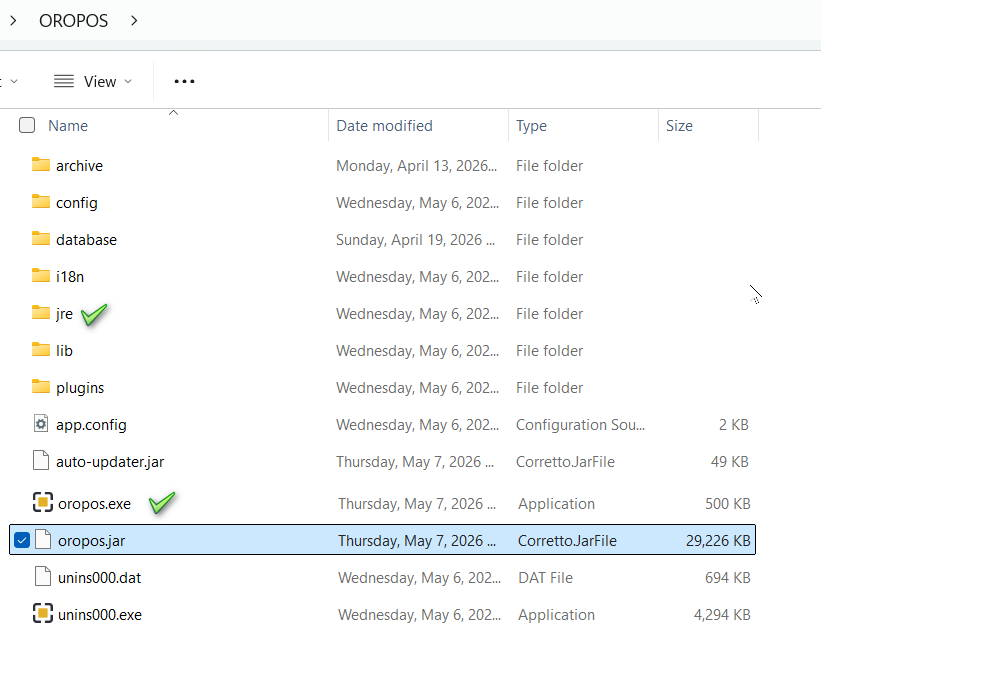The width and height of the screenshot is (985, 680).
Task: Click Application type of unins000.exe row
Action: click(x=556, y=615)
